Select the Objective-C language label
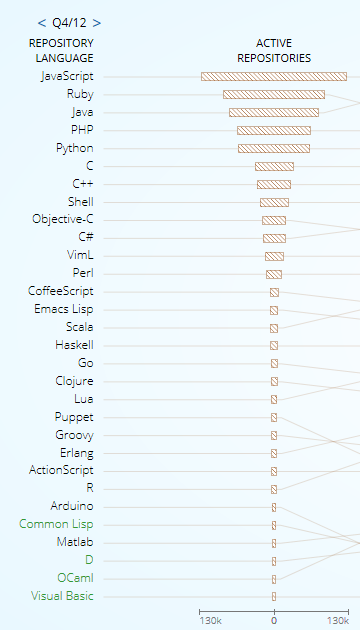The width and height of the screenshot is (360, 630). coord(63,219)
